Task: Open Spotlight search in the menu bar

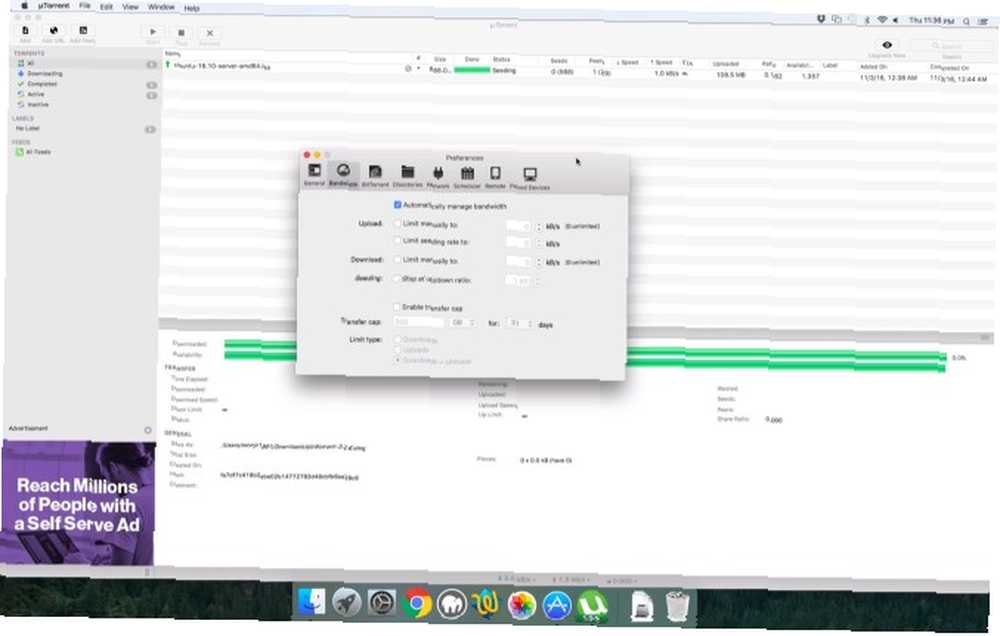Action: (x=967, y=21)
